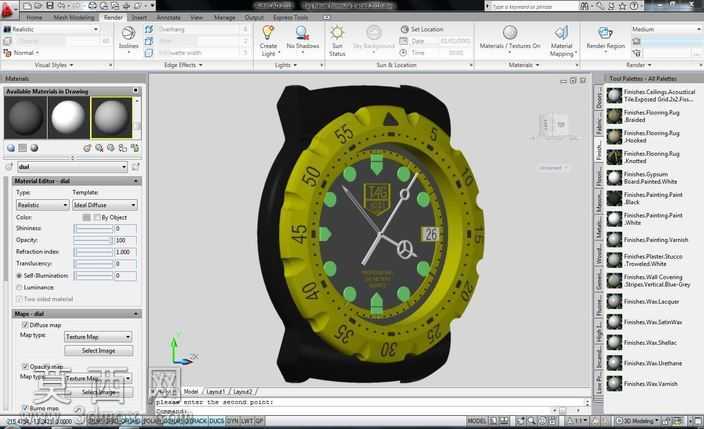Click the sphere swatch geometry icon under materials

coord(11,148)
